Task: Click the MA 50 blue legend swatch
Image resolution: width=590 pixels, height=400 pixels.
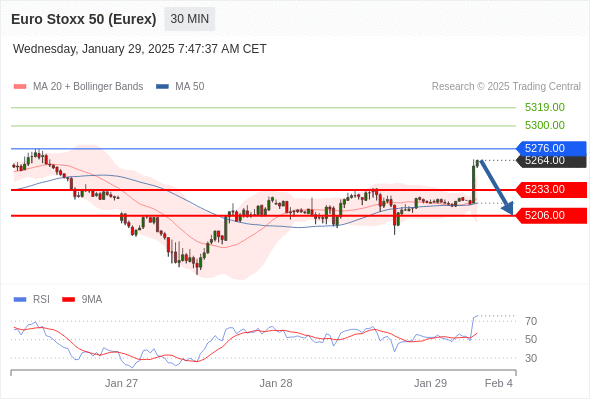Action: 162,87
